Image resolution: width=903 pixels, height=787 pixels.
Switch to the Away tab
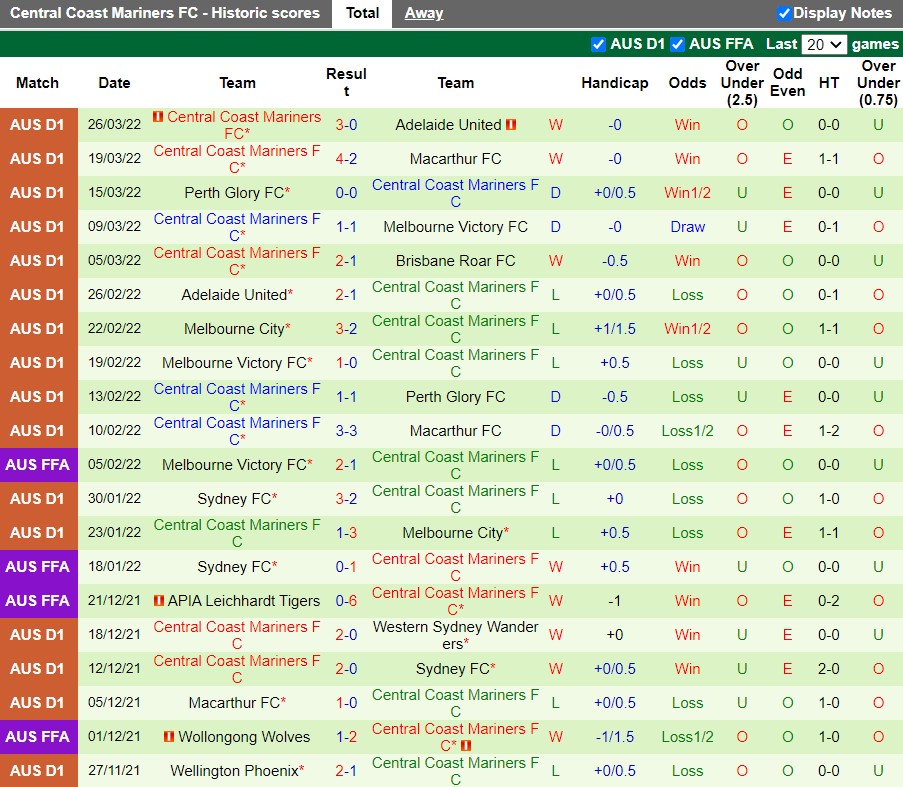tap(423, 13)
